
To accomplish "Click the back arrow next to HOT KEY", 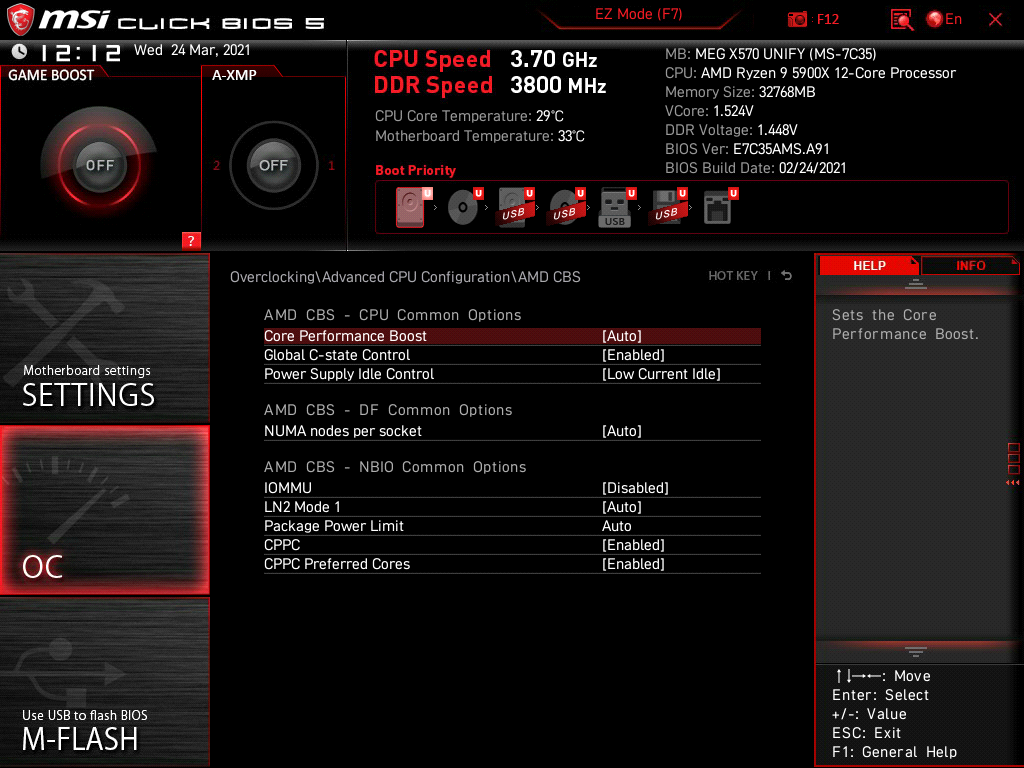I will pyautogui.click(x=787, y=276).
